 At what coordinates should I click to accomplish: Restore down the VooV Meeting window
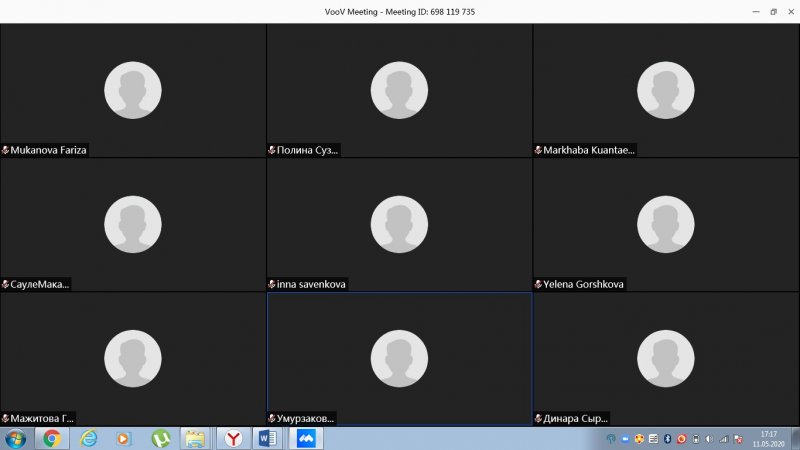(773, 12)
